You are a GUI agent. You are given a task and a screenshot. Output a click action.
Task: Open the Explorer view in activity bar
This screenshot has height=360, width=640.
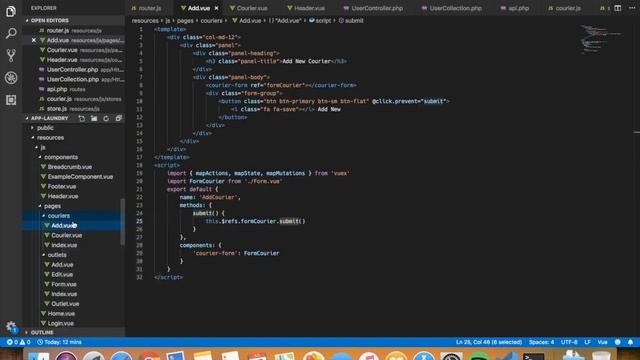[11, 11]
